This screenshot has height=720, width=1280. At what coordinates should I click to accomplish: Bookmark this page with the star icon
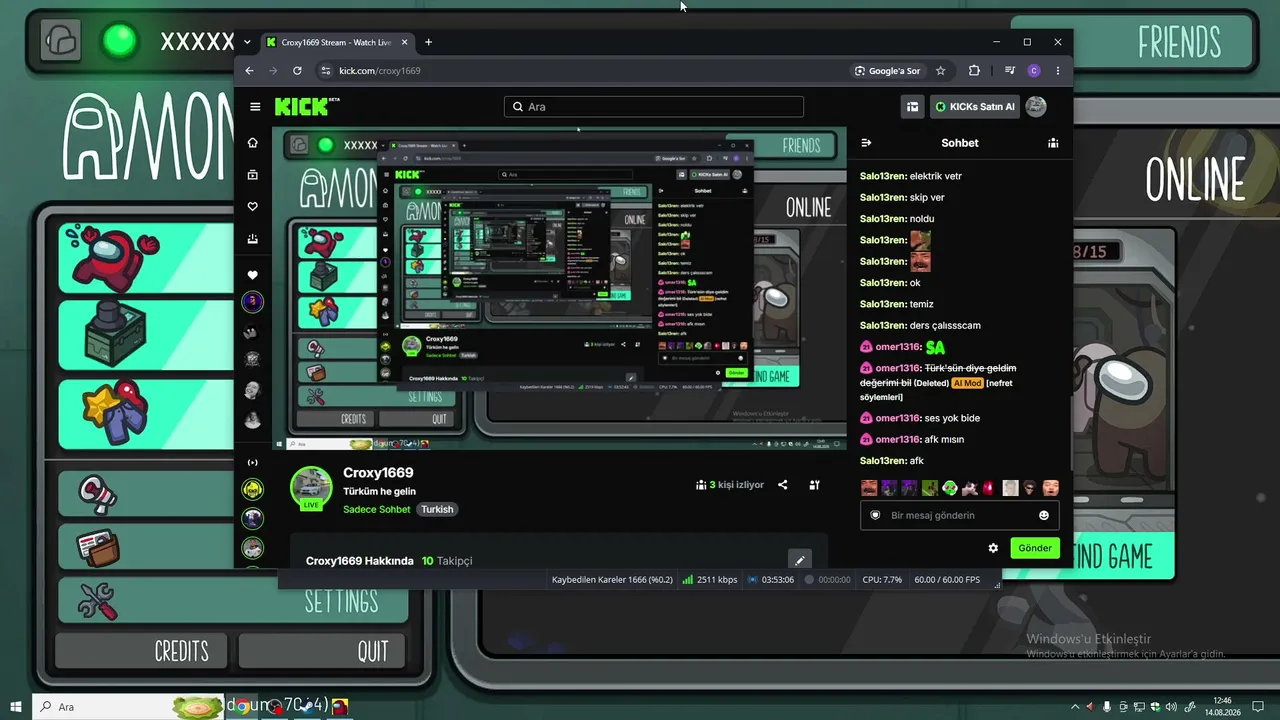click(941, 71)
